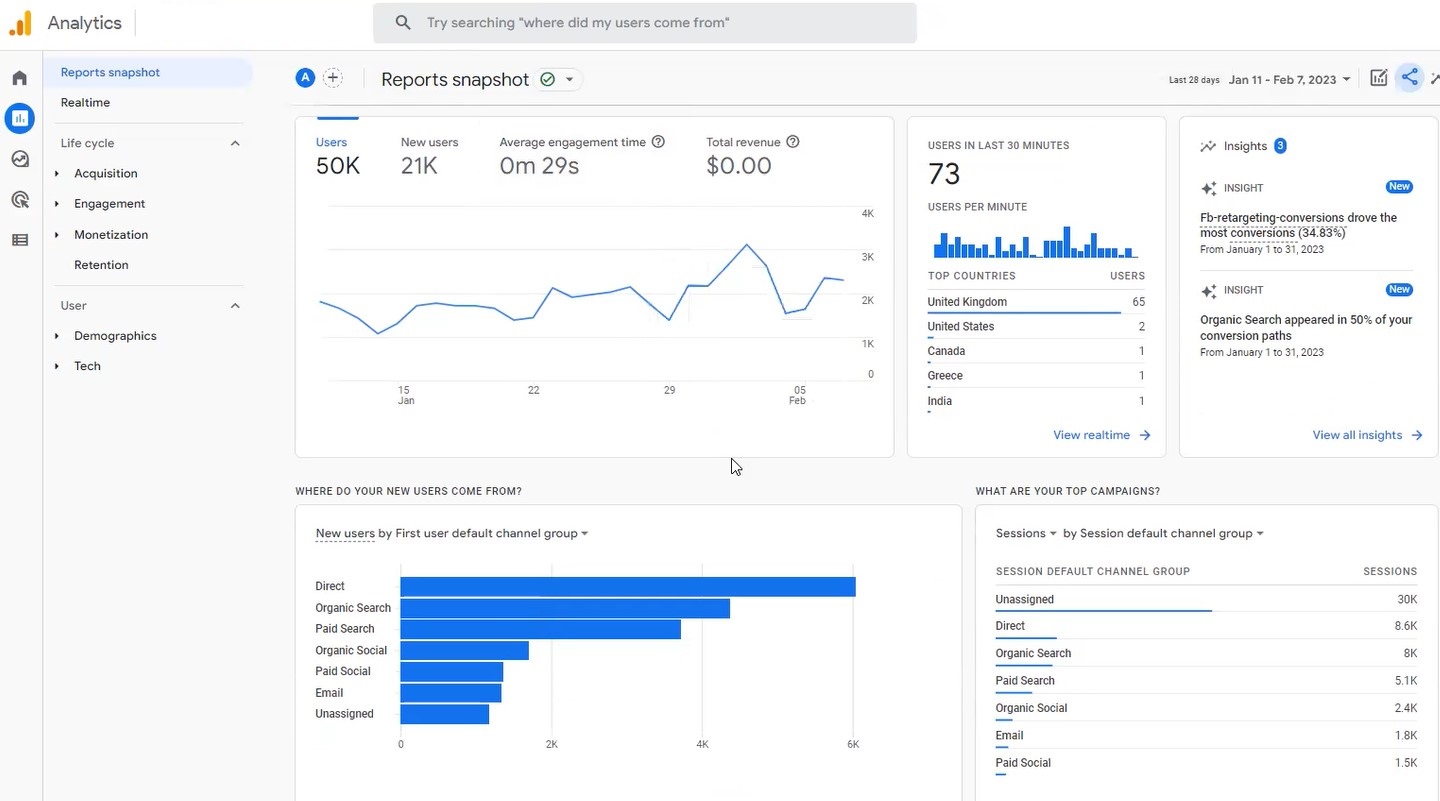
Task: Click the Insights sparkle icon
Action: (x=1208, y=145)
